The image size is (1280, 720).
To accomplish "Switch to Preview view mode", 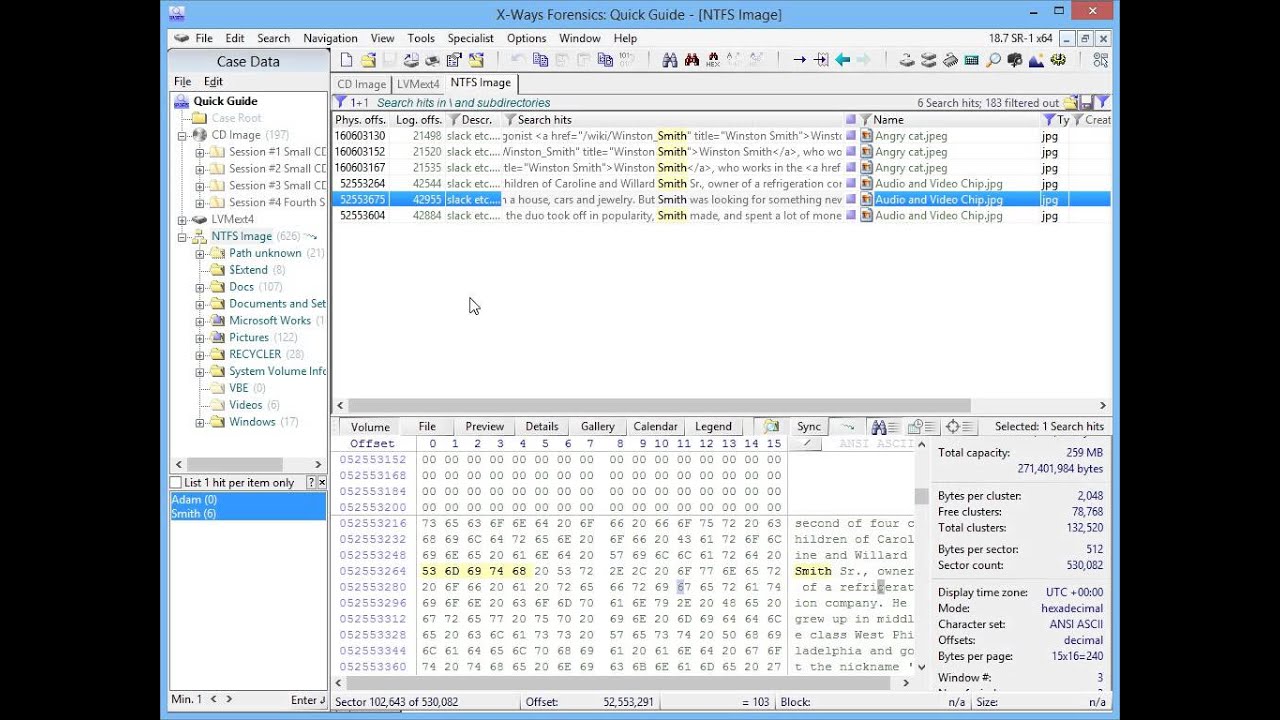I will click(484, 426).
